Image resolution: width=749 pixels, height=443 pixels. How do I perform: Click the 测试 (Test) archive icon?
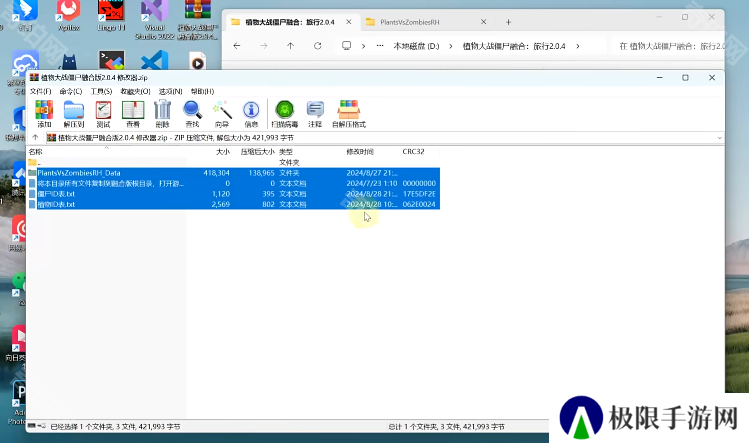[x=103, y=114]
